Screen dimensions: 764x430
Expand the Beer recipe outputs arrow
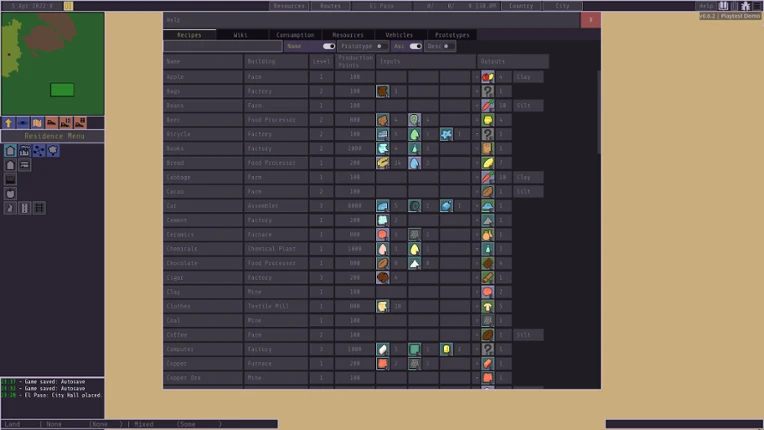[x=476, y=120]
